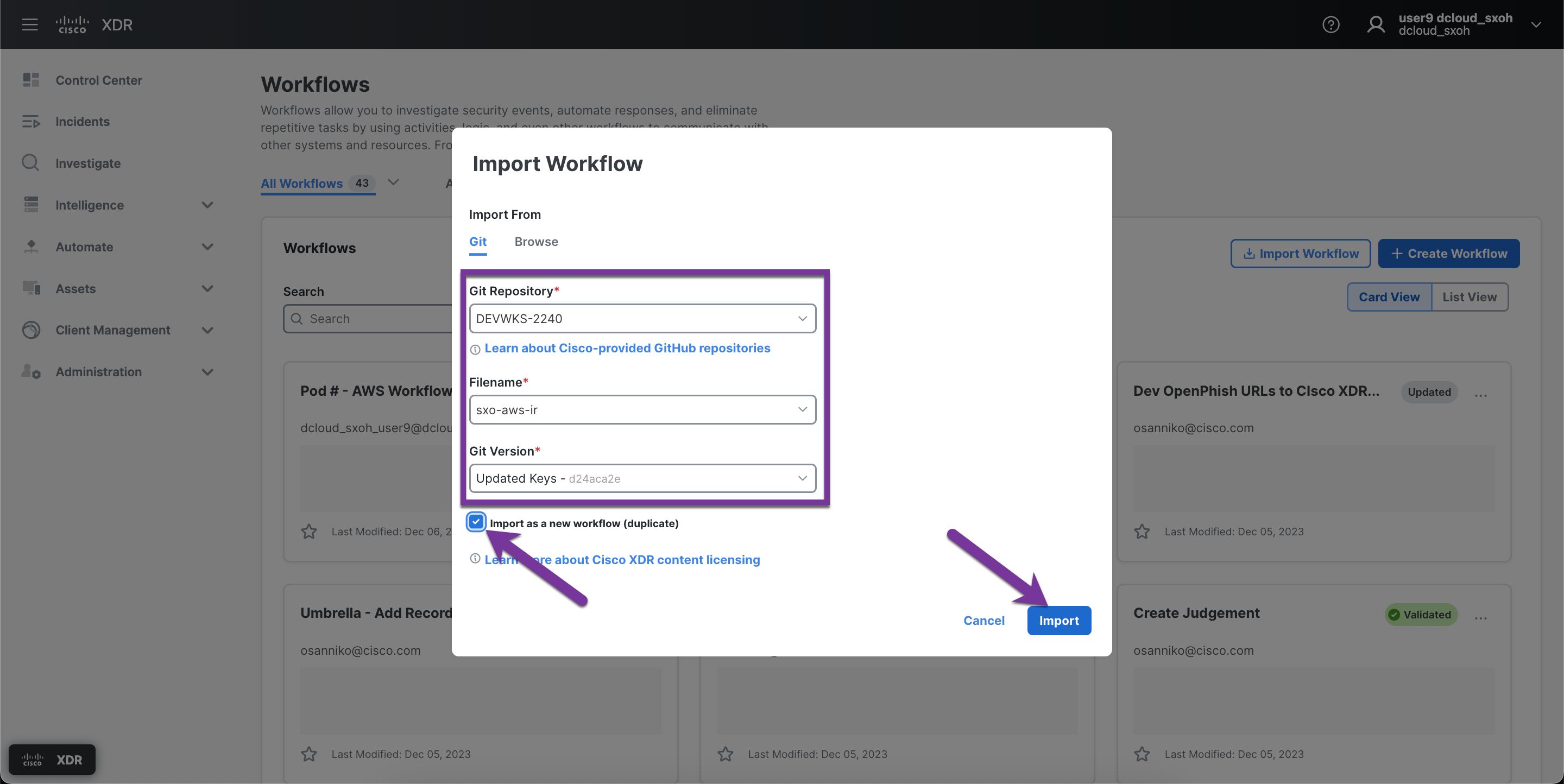Switch to List View

coord(1470,297)
